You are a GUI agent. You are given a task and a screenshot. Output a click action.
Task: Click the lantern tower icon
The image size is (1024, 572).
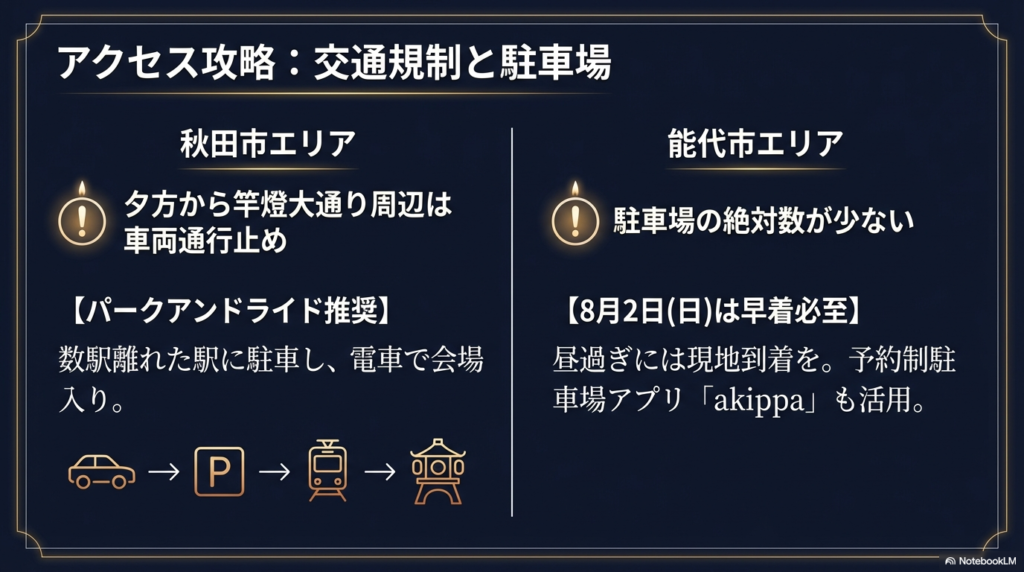439,470
